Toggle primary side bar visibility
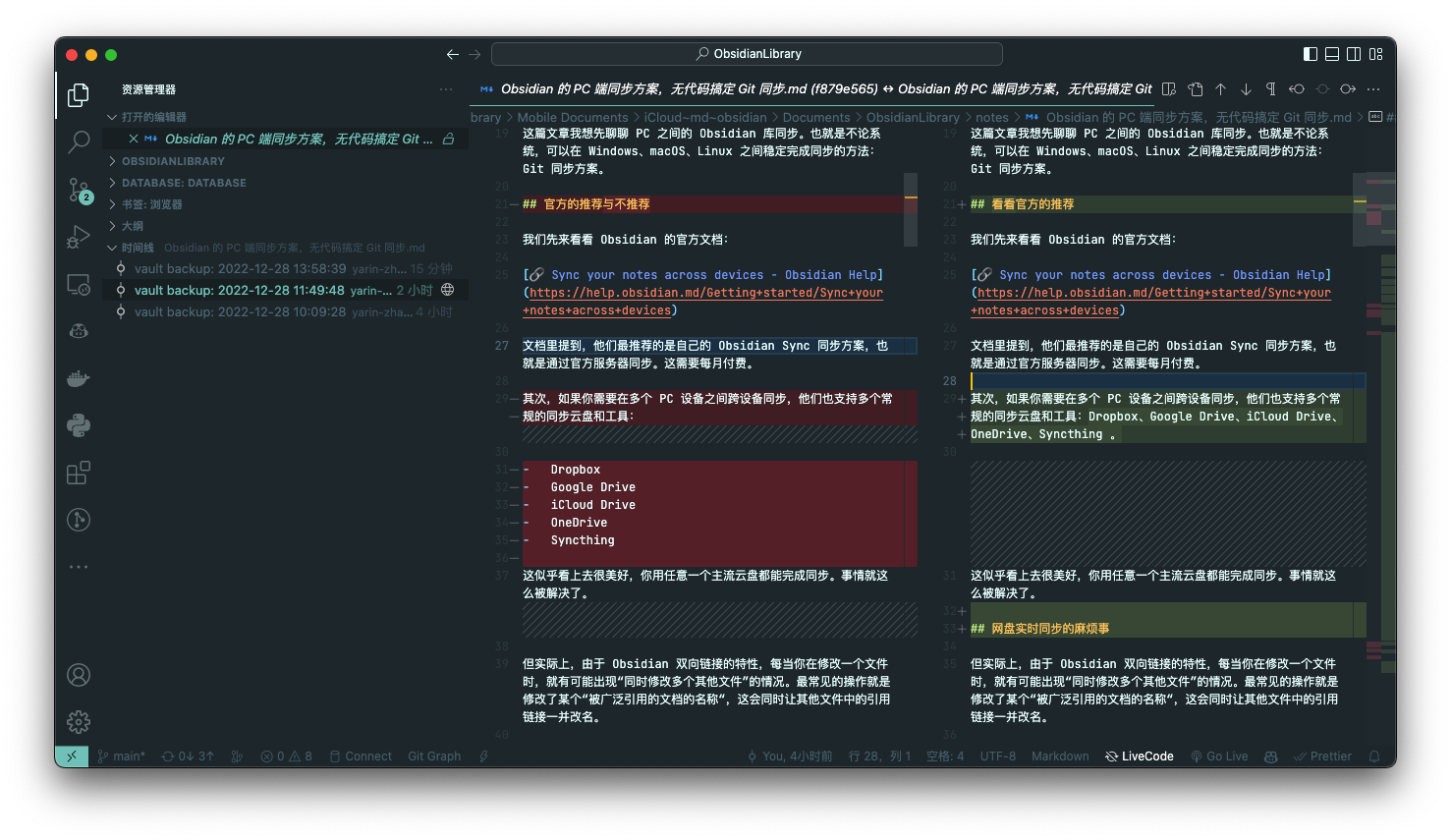 point(1311,54)
